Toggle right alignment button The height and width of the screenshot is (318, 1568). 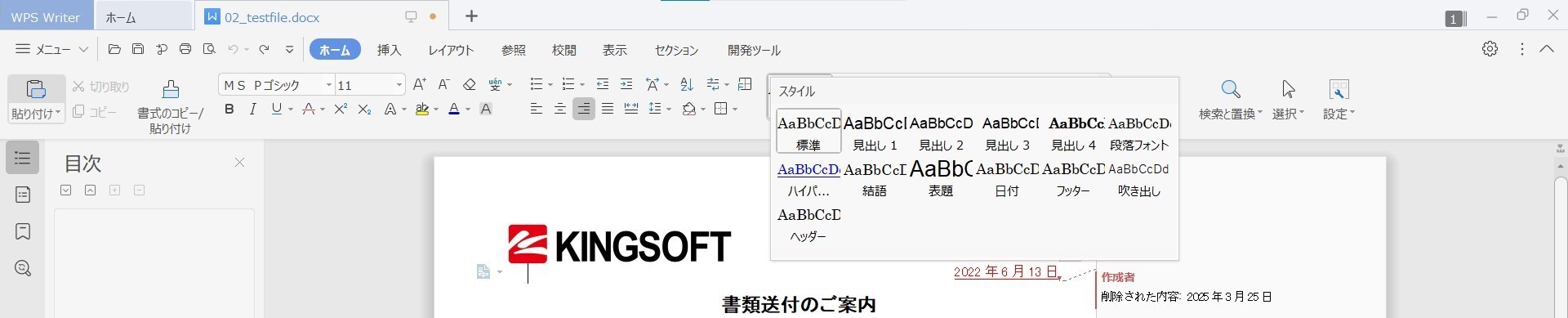coord(584,109)
